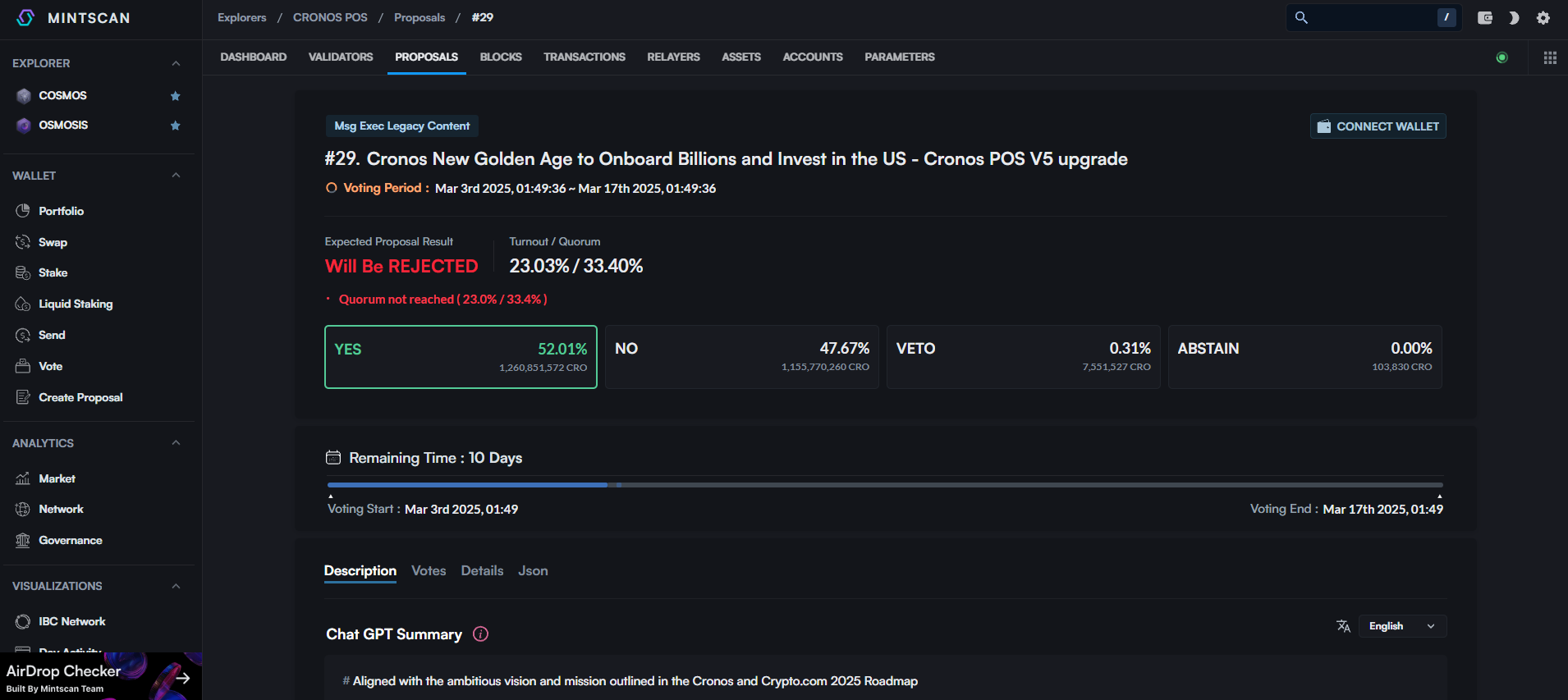The width and height of the screenshot is (1568, 700).
Task: Click the green network status indicator
Action: [x=1502, y=57]
